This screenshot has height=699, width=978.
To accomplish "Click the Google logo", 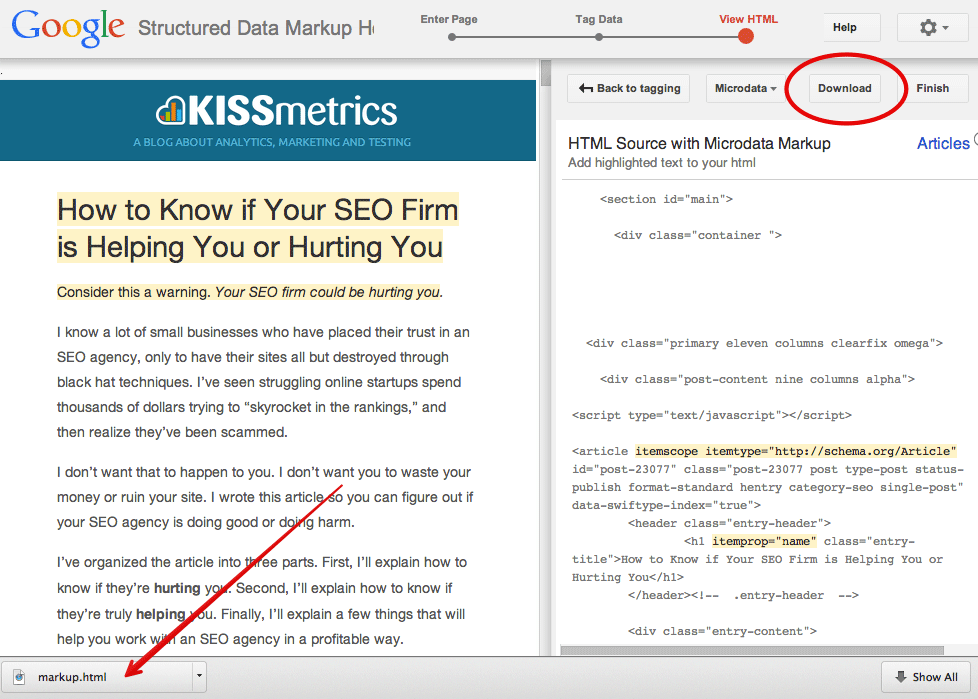I will [x=68, y=28].
